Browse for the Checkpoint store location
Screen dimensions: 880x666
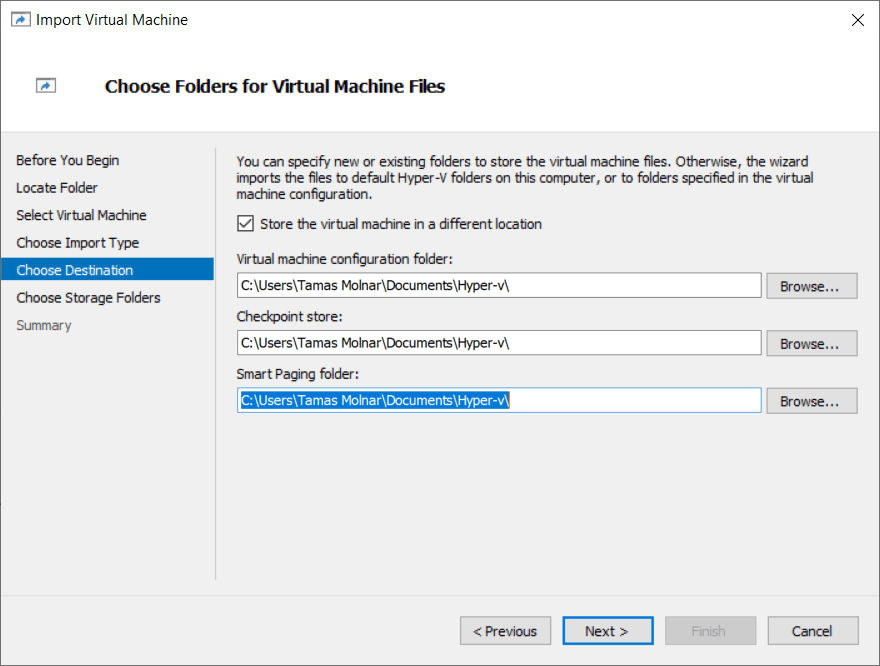coord(812,343)
